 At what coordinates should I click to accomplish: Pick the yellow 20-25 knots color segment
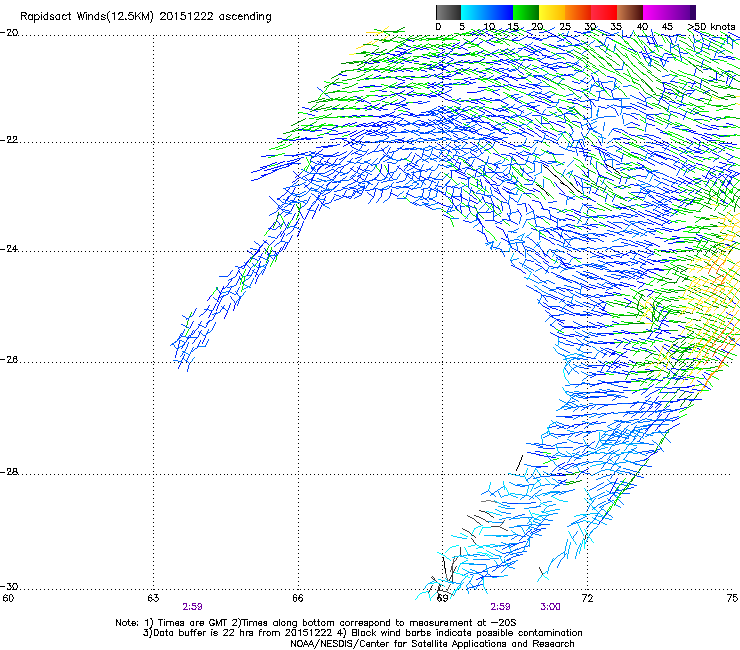pos(552,12)
